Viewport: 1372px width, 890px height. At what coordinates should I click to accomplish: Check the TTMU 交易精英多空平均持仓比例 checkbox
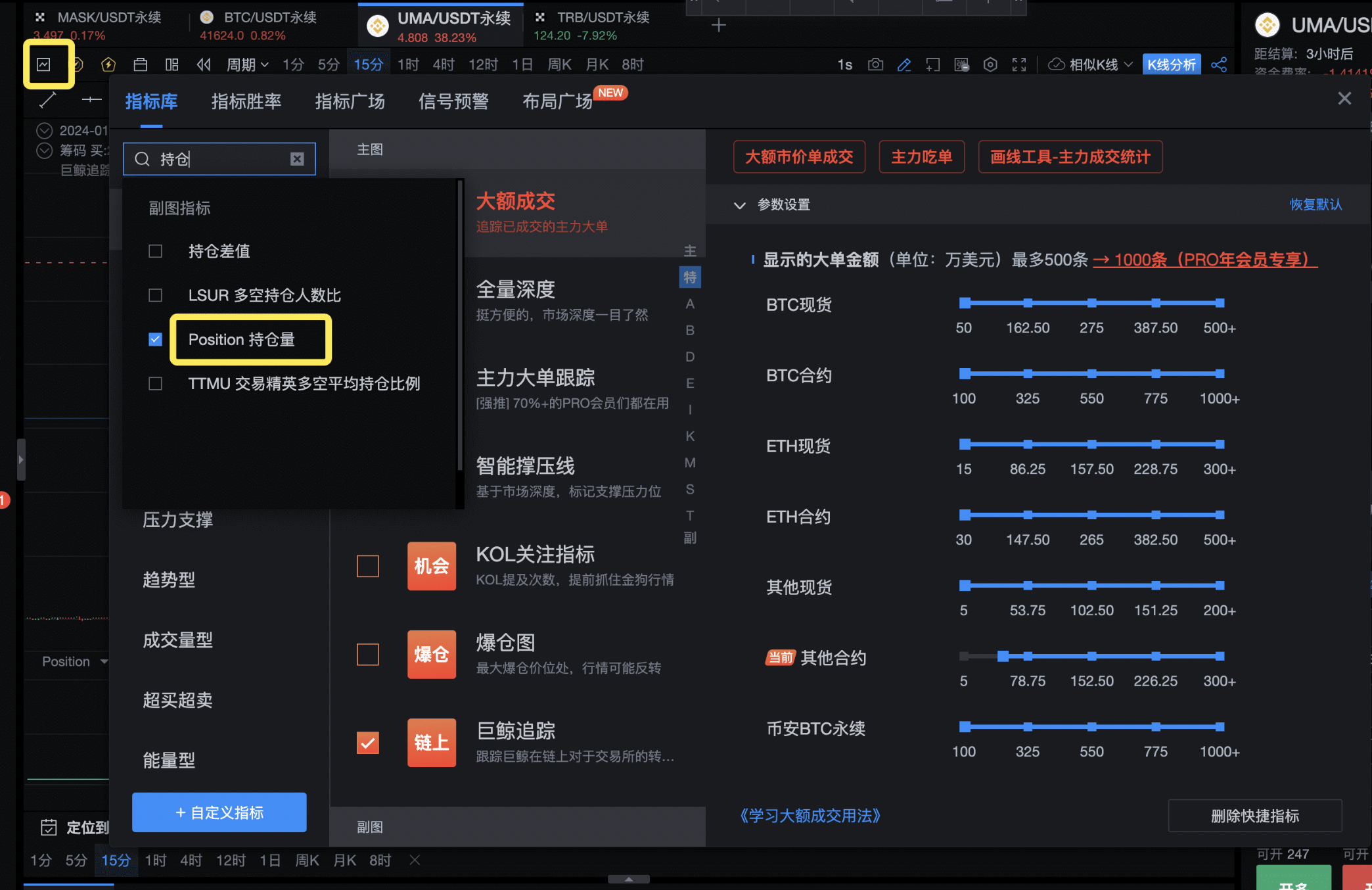coord(155,383)
